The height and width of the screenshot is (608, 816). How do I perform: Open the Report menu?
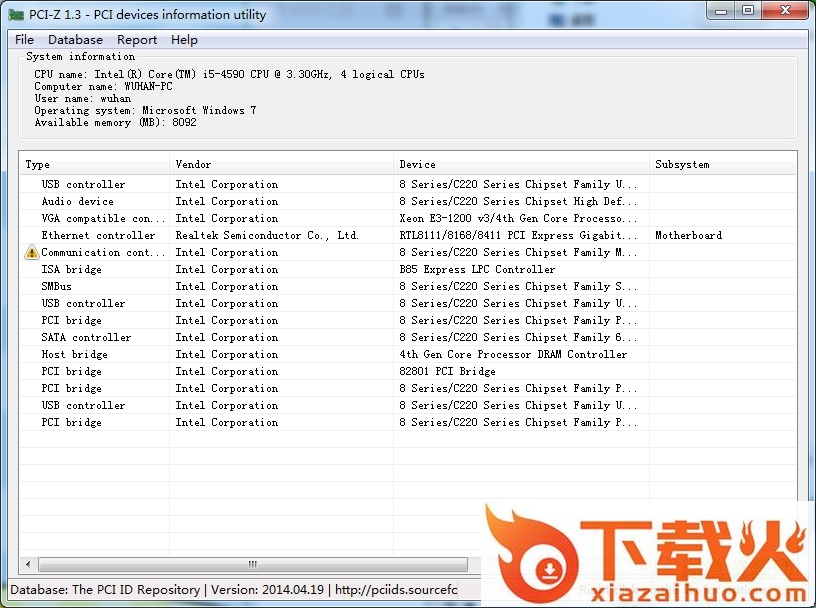tap(137, 40)
